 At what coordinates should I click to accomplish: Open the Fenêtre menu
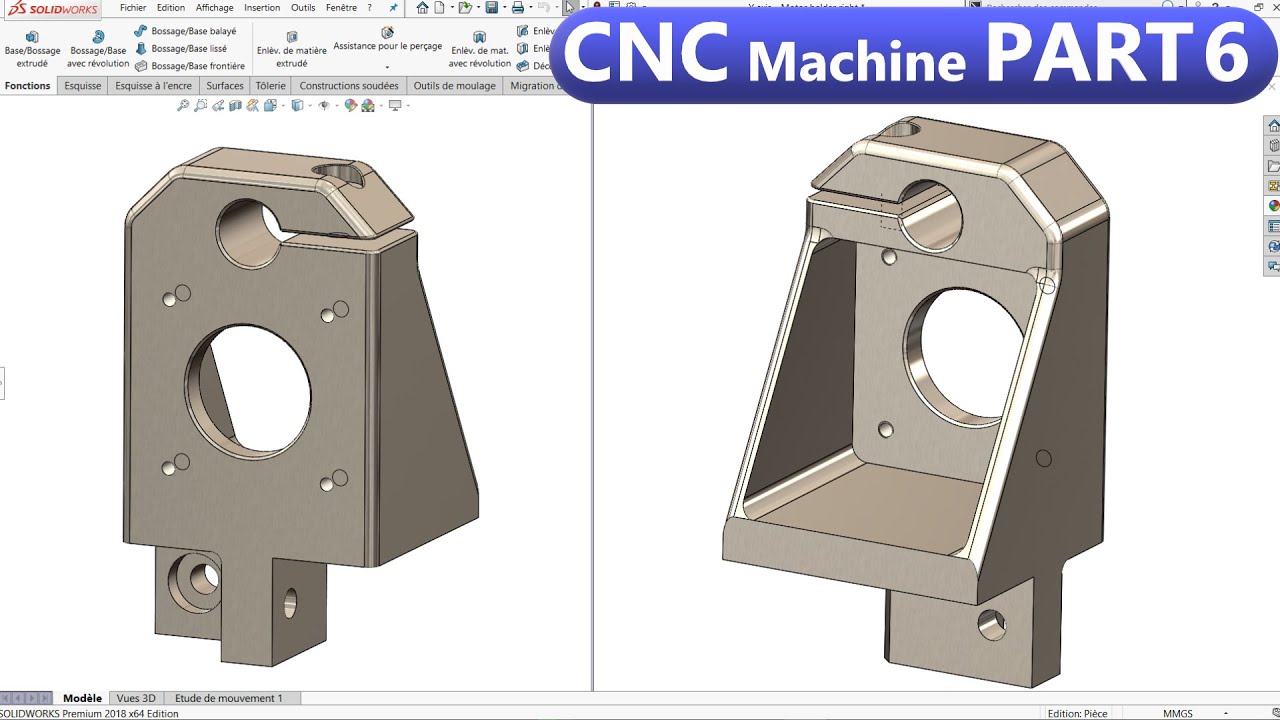[341, 8]
